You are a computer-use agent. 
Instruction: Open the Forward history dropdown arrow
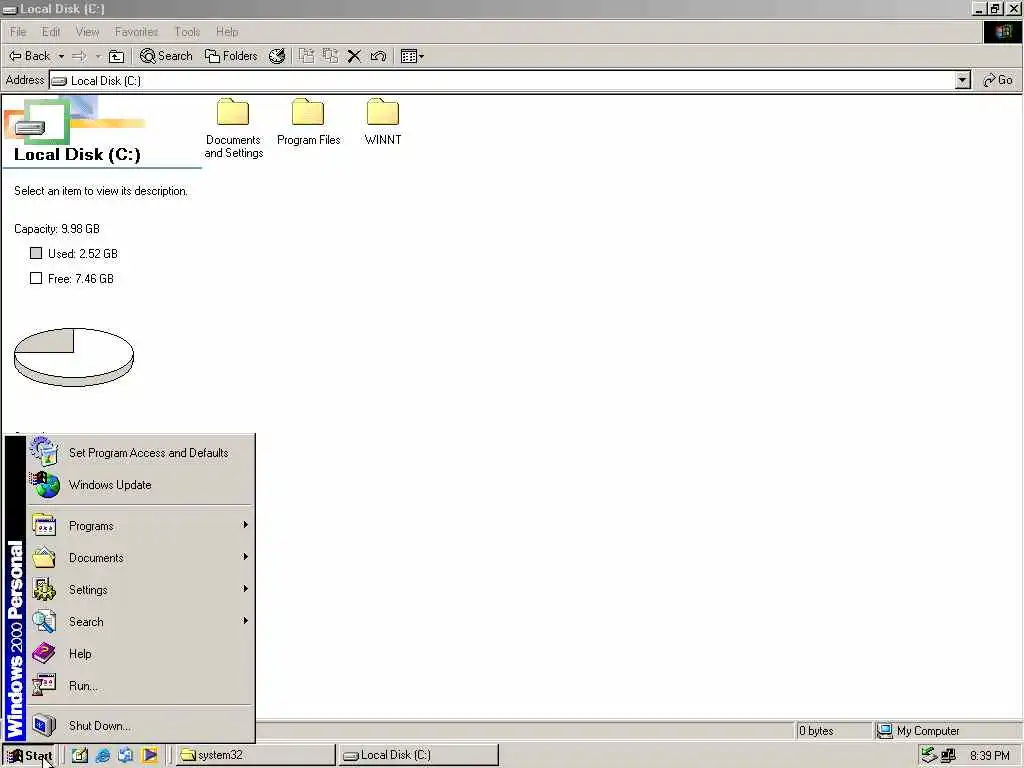[98, 56]
